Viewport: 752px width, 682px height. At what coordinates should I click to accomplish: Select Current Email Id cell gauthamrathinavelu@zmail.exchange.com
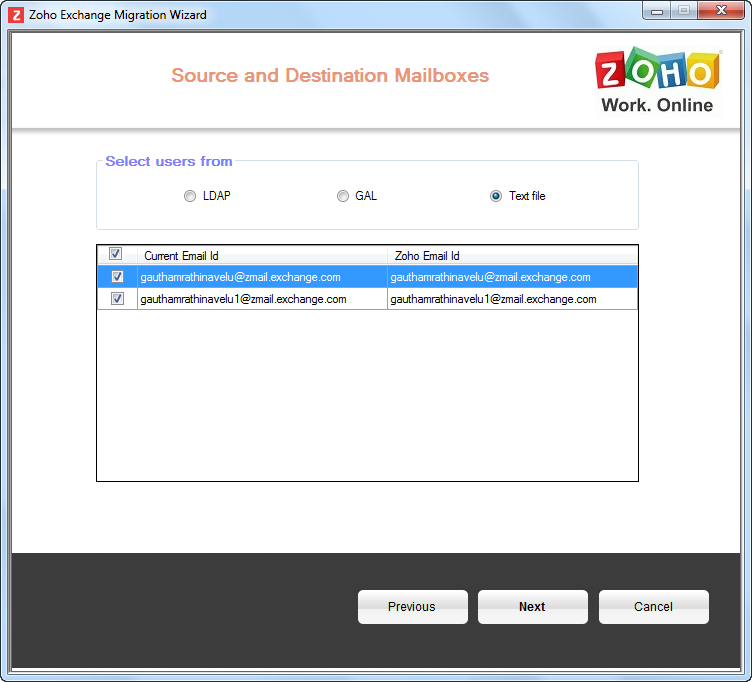tap(262, 277)
